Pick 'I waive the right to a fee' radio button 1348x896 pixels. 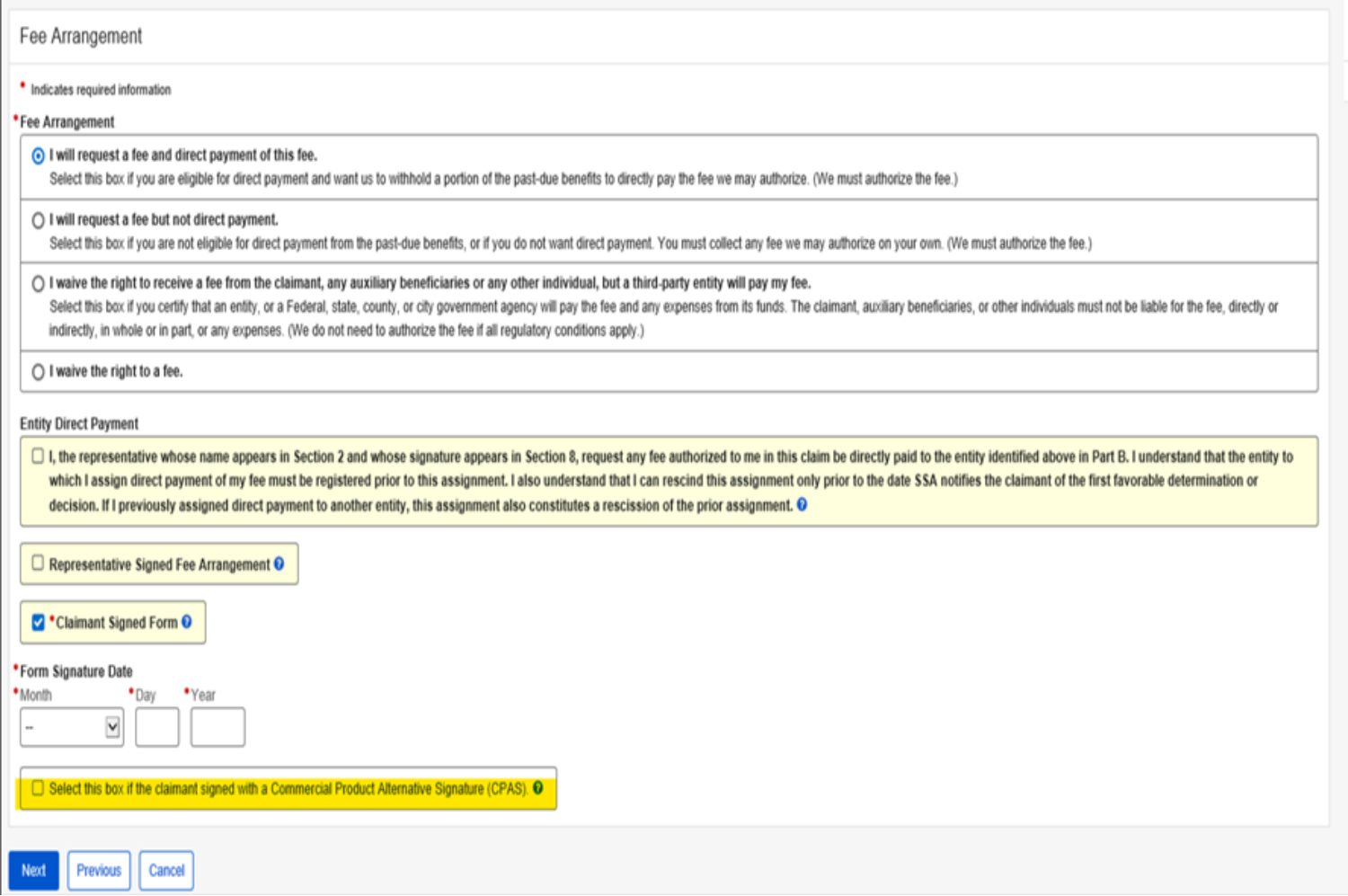tap(38, 372)
